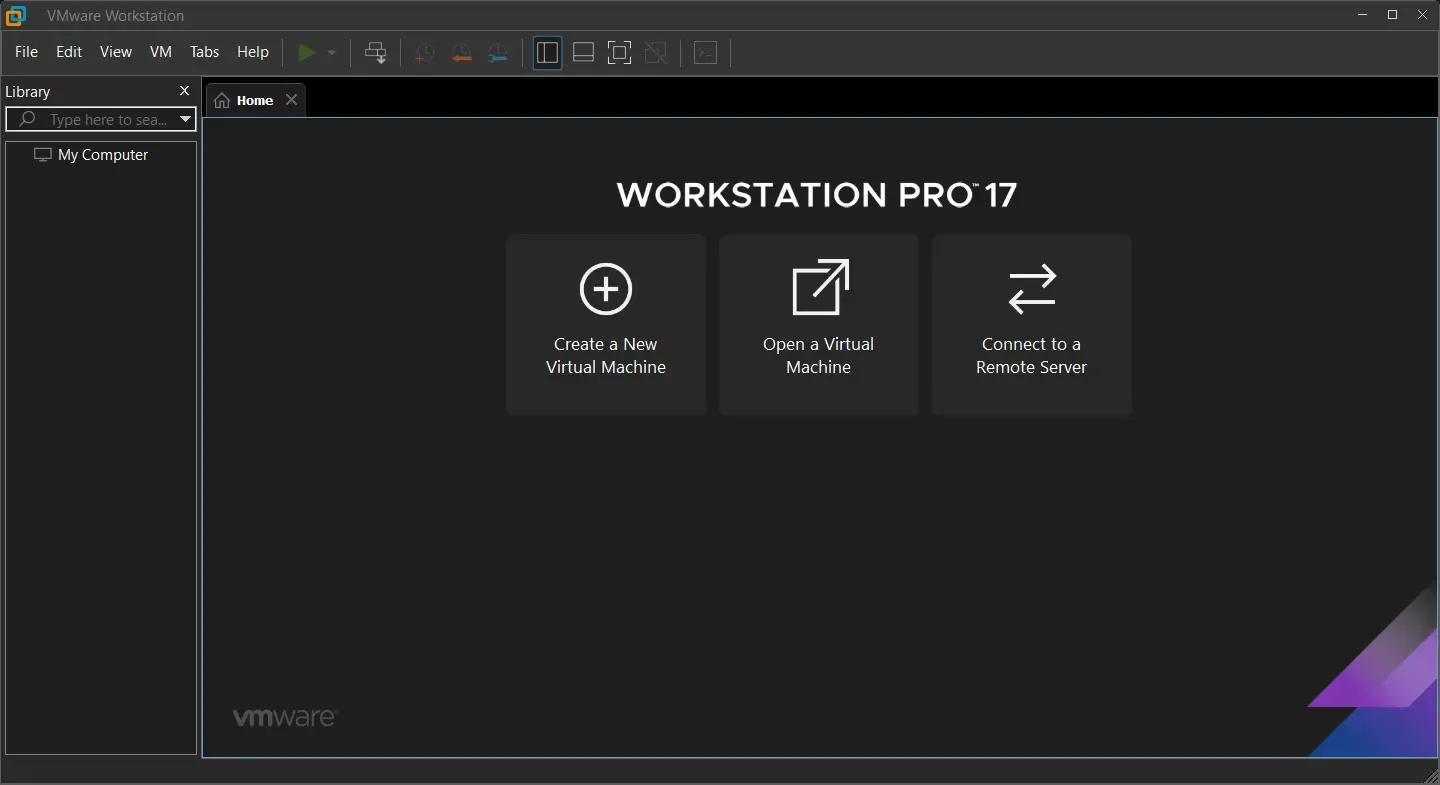Toggle the console view toolbar button

(705, 52)
